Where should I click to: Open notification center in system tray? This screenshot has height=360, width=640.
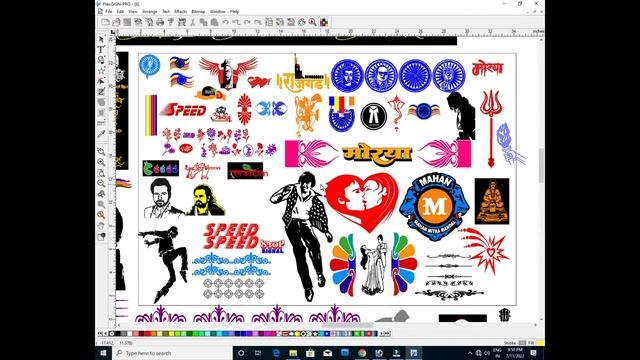click(x=533, y=353)
